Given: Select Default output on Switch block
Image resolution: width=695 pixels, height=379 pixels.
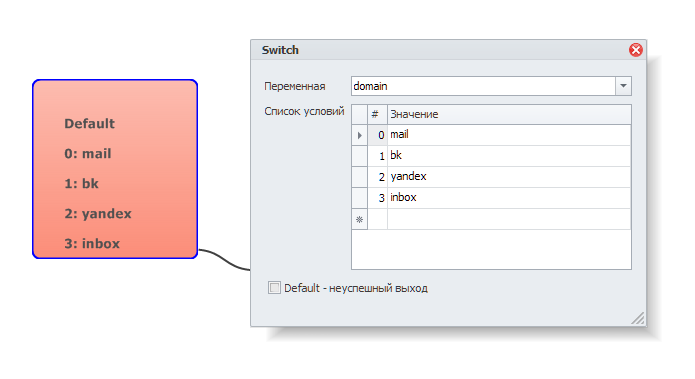Looking at the screenshot, I should pyautogui.click(x=89, y=124).
